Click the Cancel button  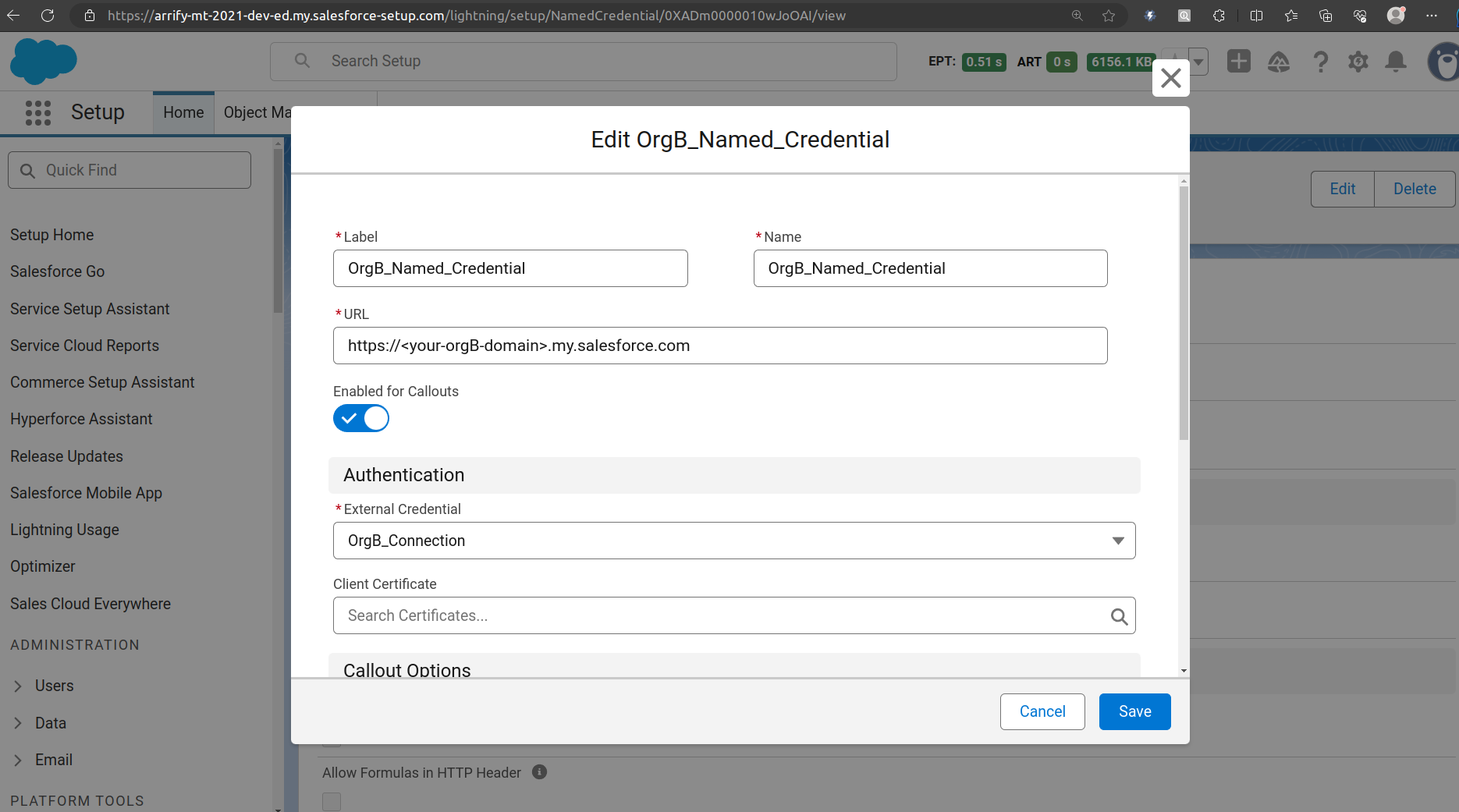pos(1042,711)
